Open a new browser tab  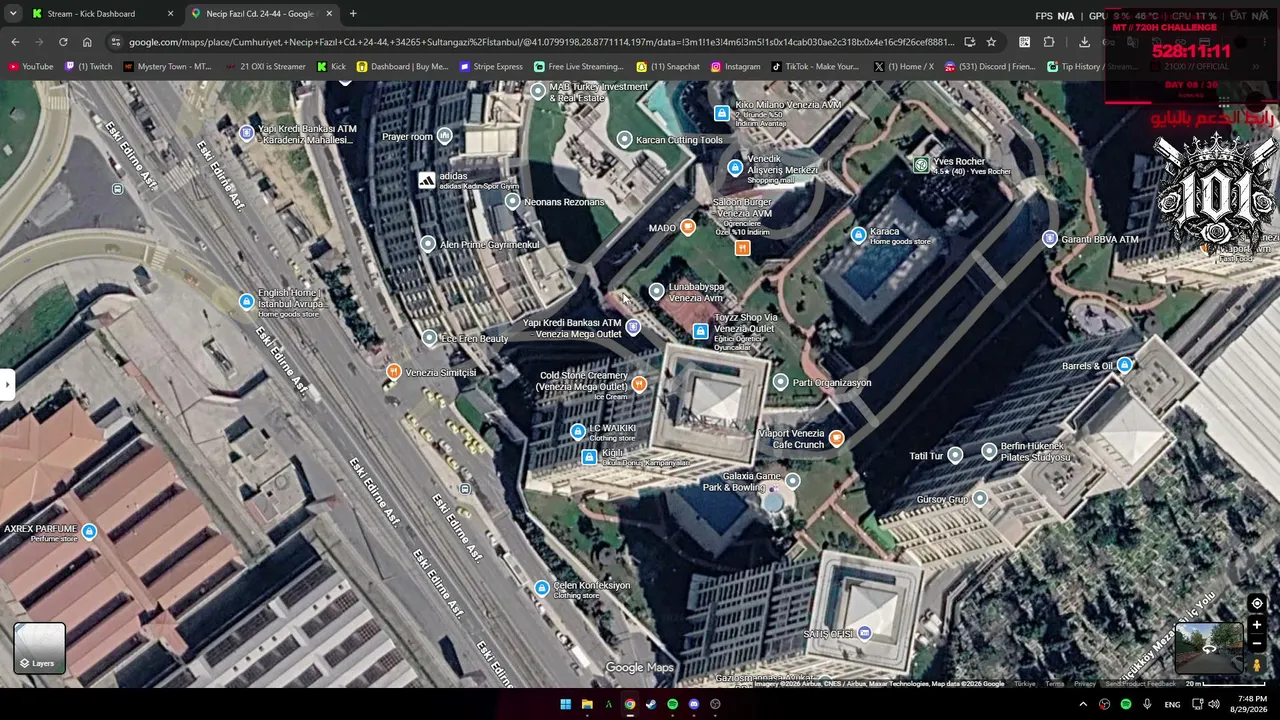tap(353, 14)
